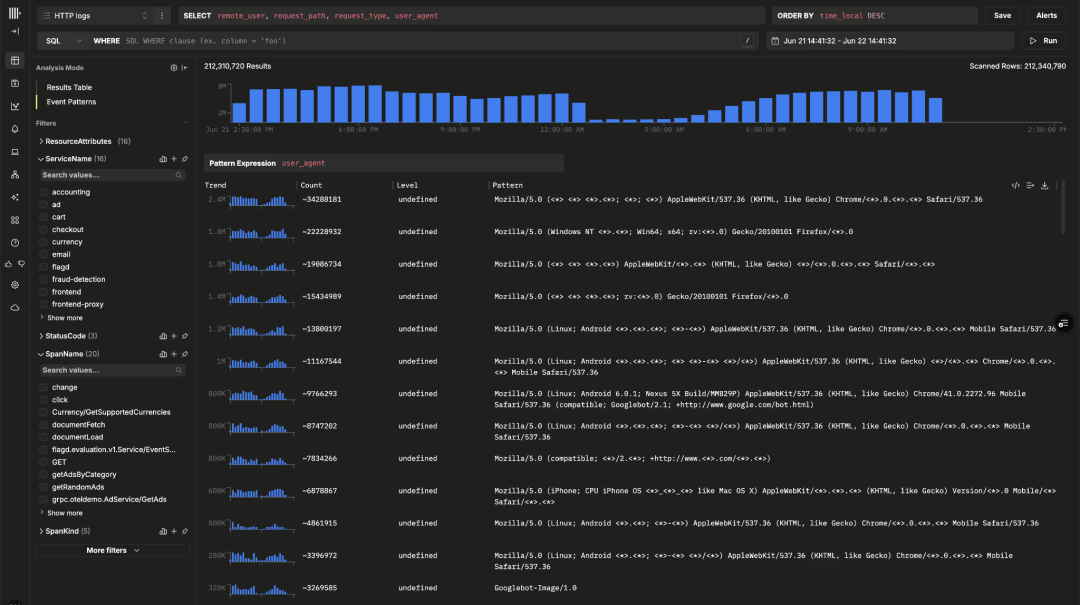The image size is (1080, 605).
Task: Download the pattern results table
Action: [x=1045, y=185]
